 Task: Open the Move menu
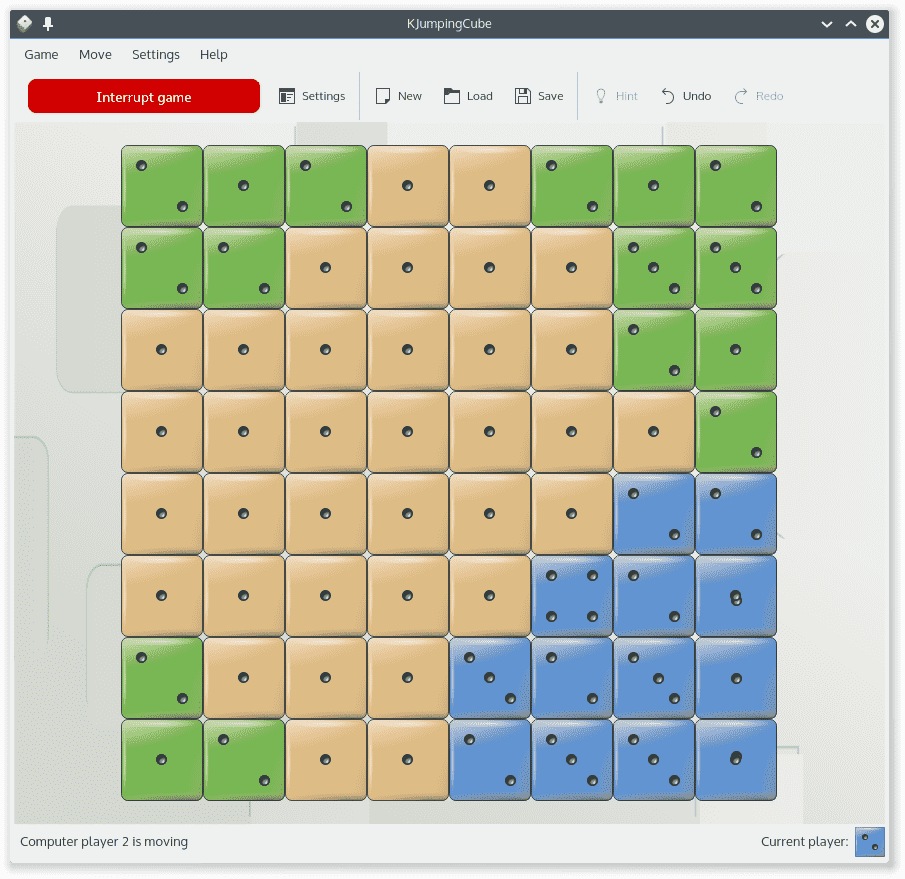pos(95,55)
